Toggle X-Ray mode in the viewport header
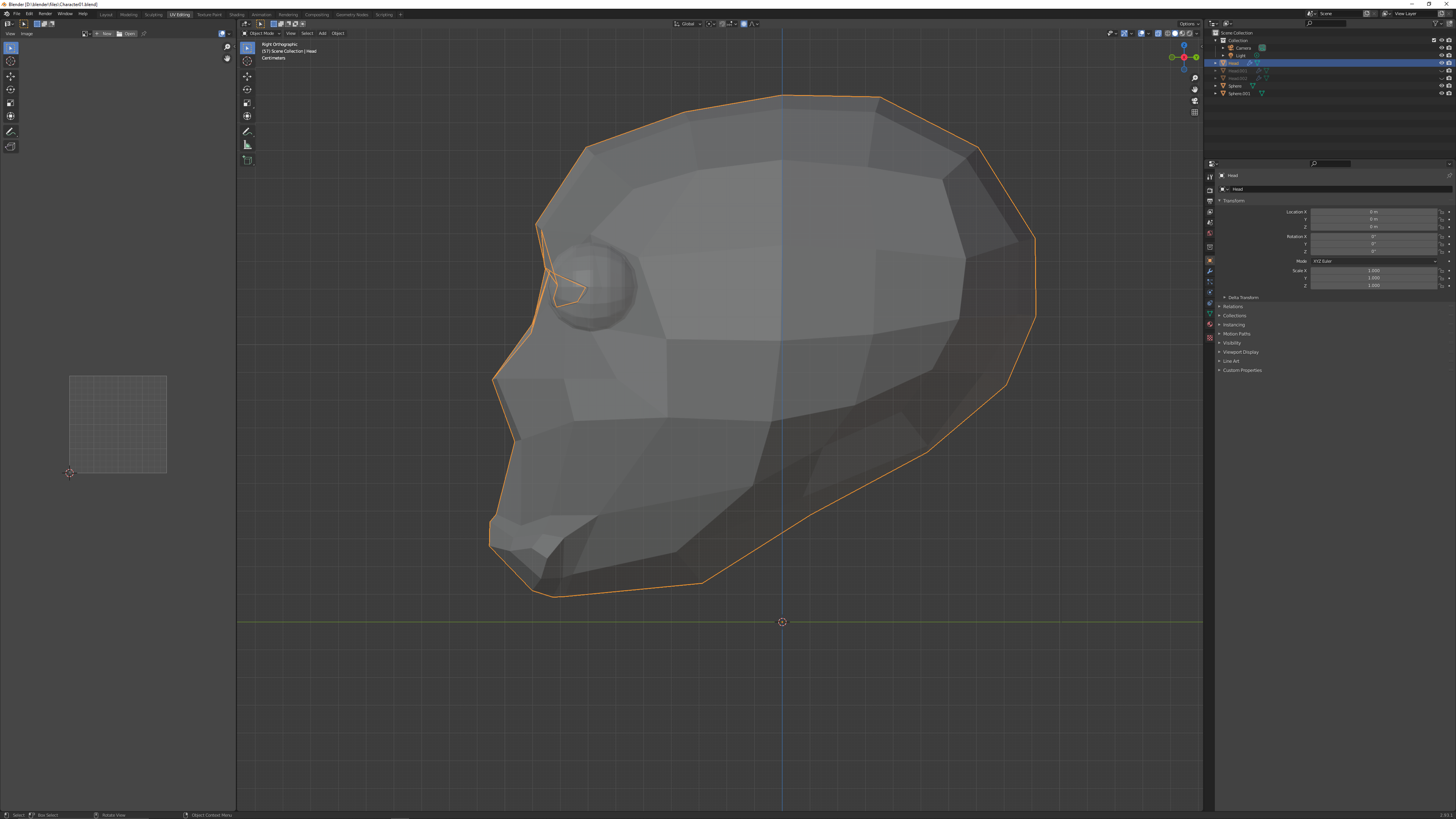Image resolution: width=1456 pixels, height=819 pixels. 1158,33
